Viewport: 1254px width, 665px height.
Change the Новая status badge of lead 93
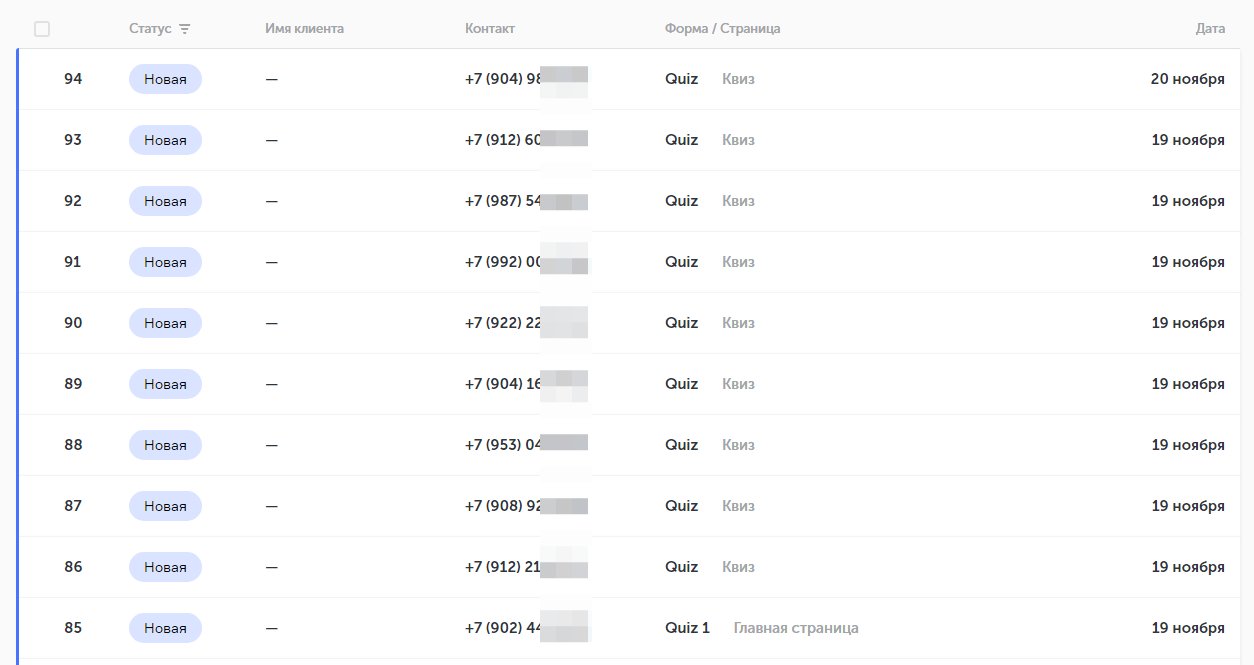coord(165,140)
